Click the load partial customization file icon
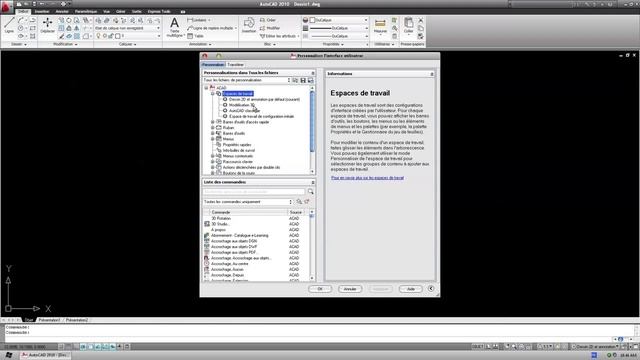This screenshot has height=360, width=640. pyautogui.click(x=295, y=80)
